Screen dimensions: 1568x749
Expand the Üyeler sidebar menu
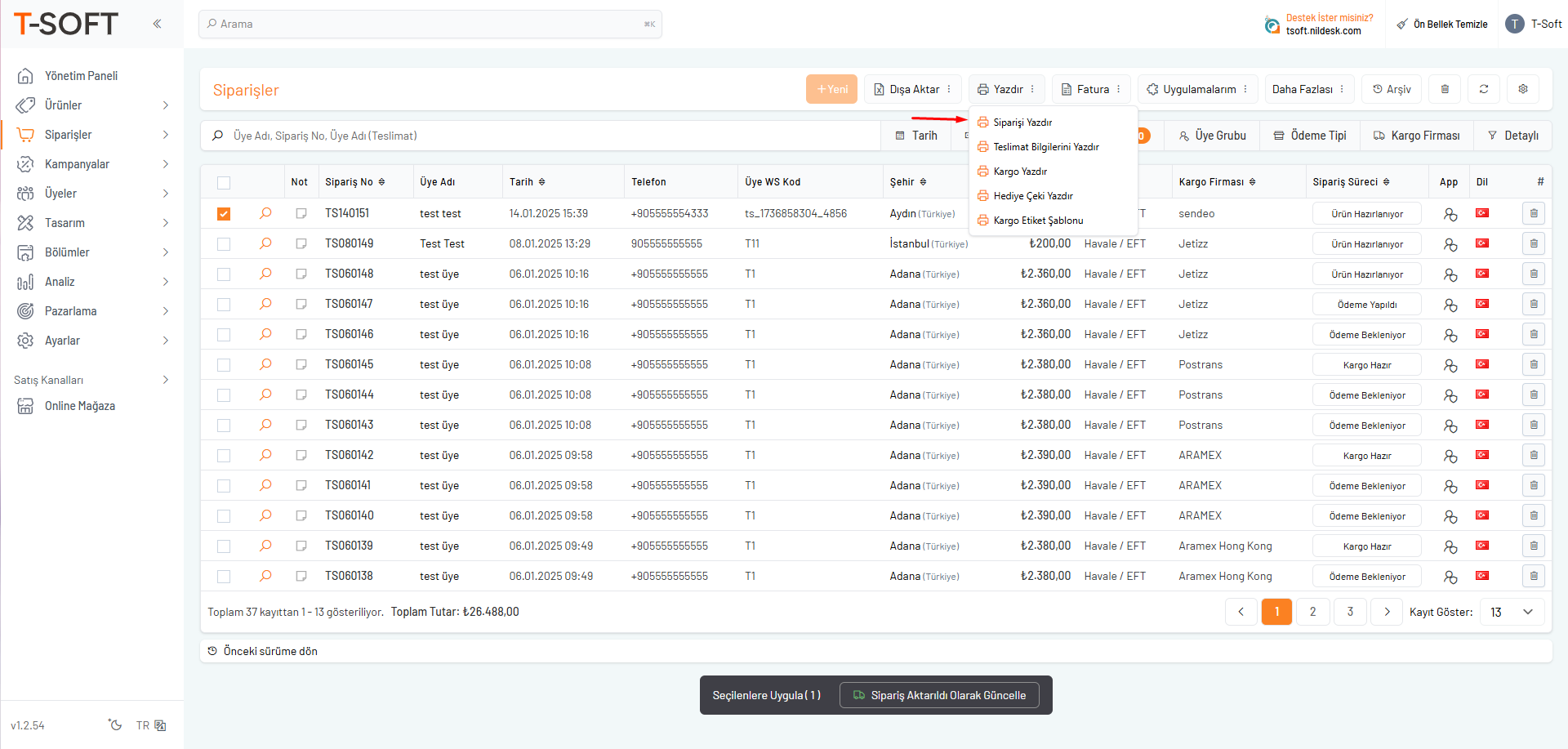(x=92, y=194)
